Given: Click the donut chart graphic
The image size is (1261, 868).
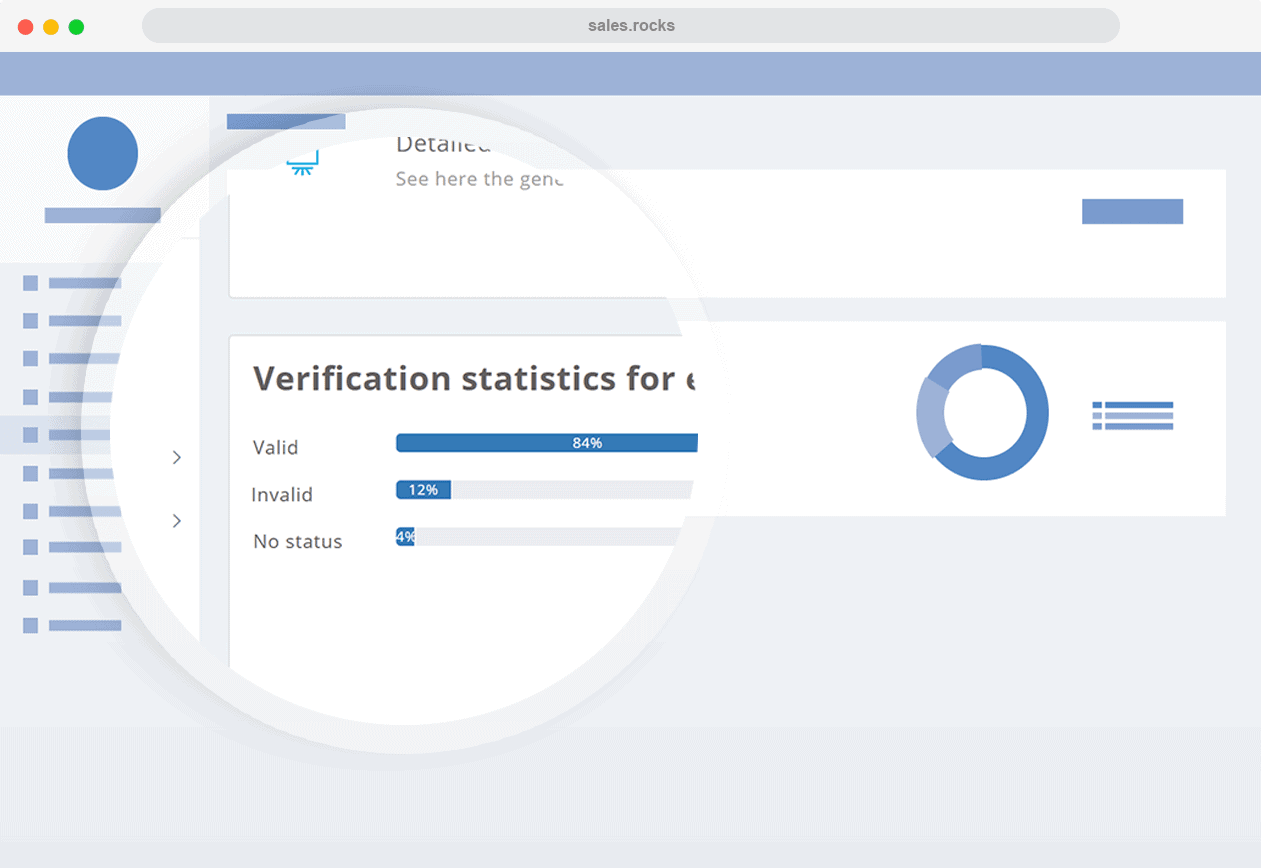Looking at the screenshot, I should (x=982, y=412).
